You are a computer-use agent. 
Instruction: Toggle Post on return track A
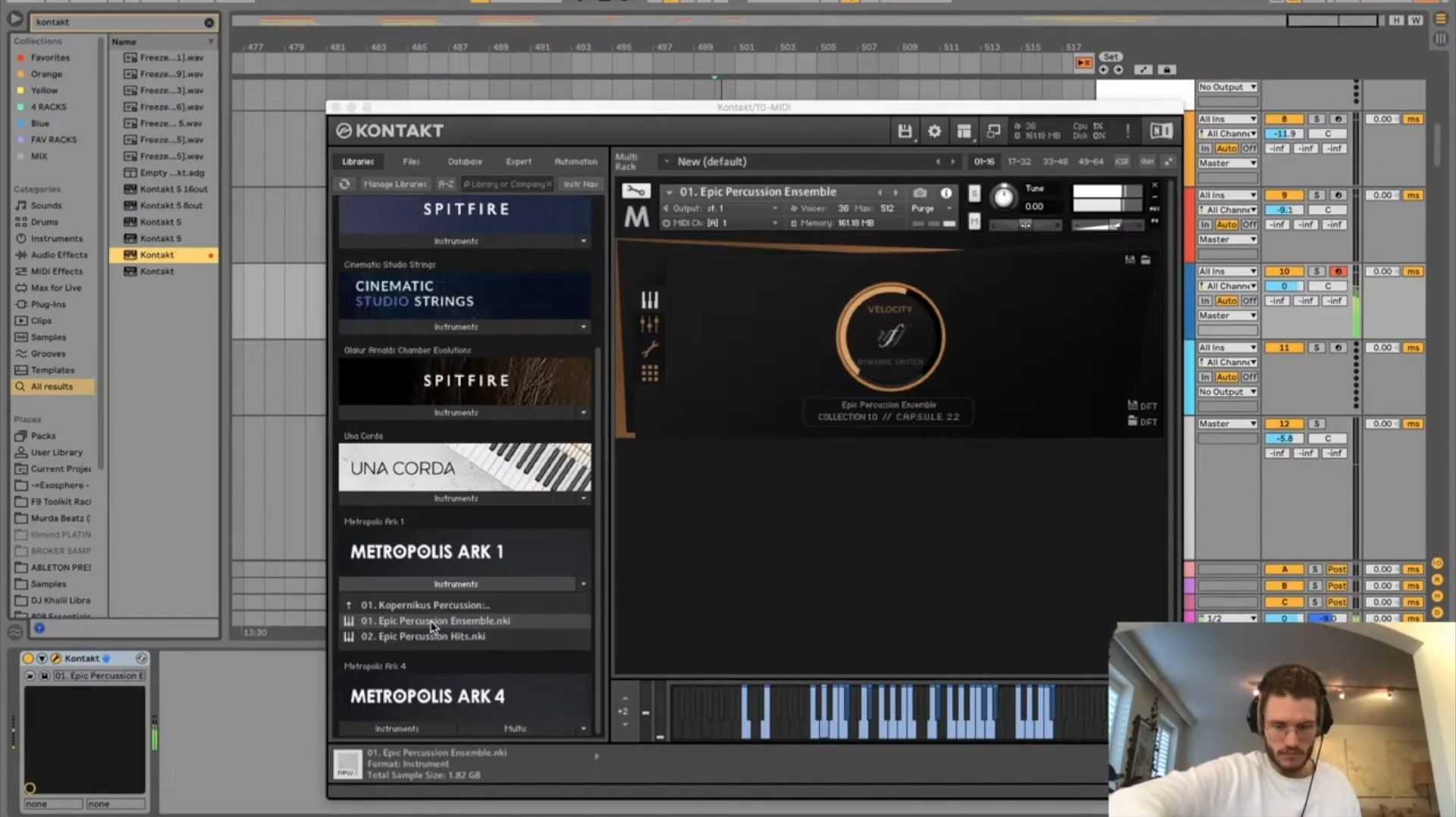coord(1337,569)
